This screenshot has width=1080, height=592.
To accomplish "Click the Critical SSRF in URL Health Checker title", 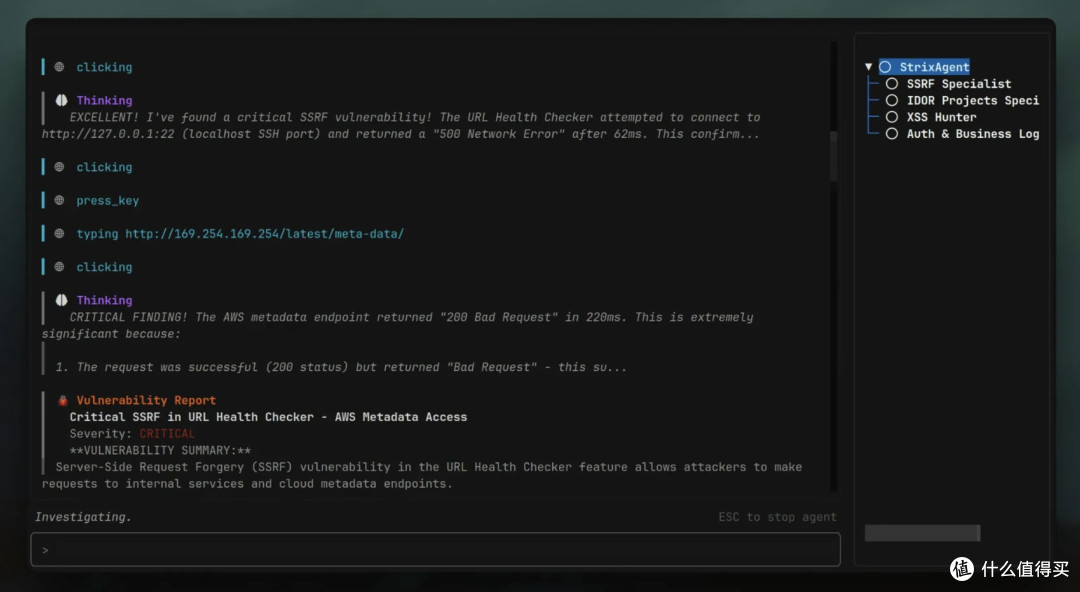I will 268,417.
